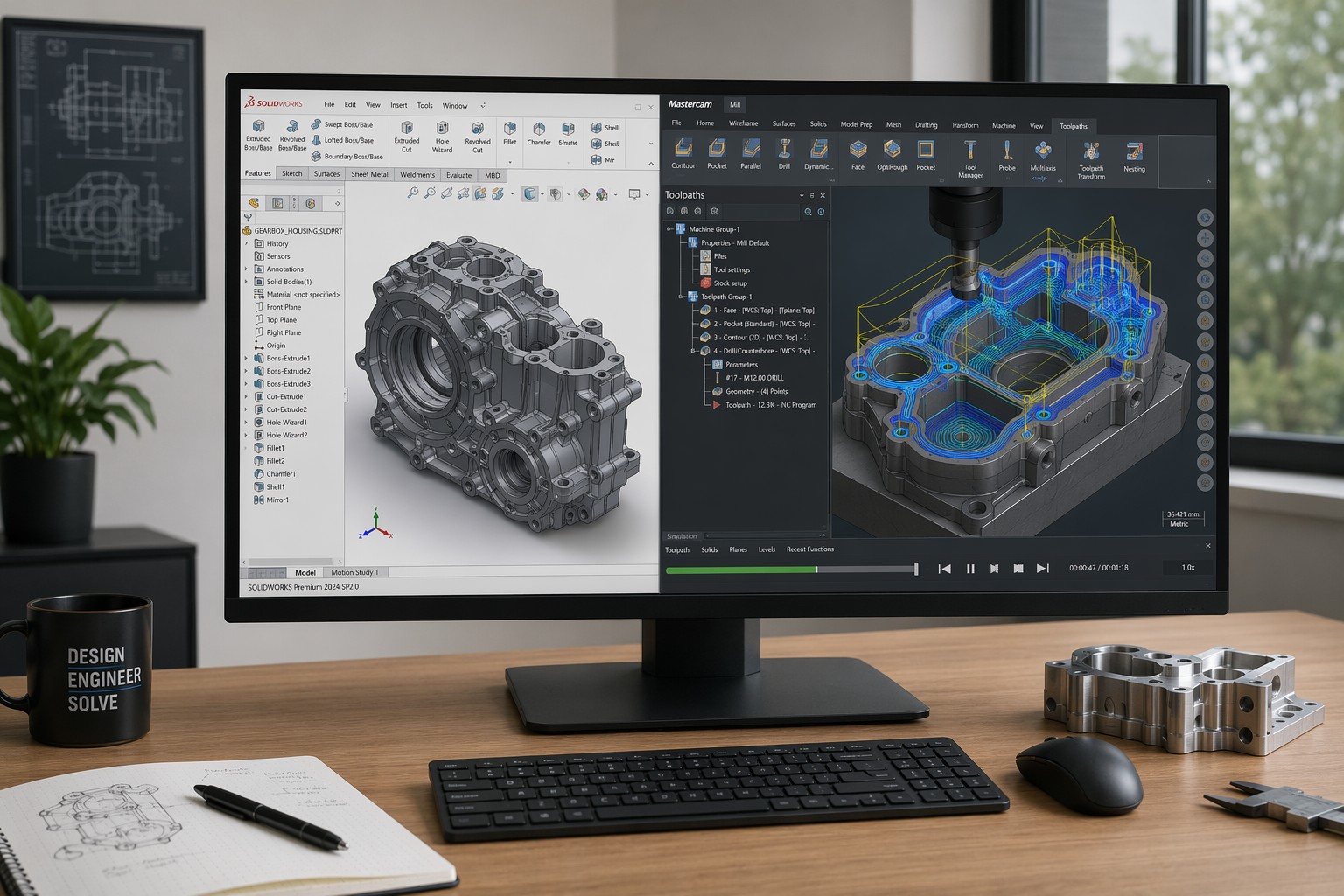
Task: Collapse the 4 - Drill/Counterbore operation
Action: 694,351
